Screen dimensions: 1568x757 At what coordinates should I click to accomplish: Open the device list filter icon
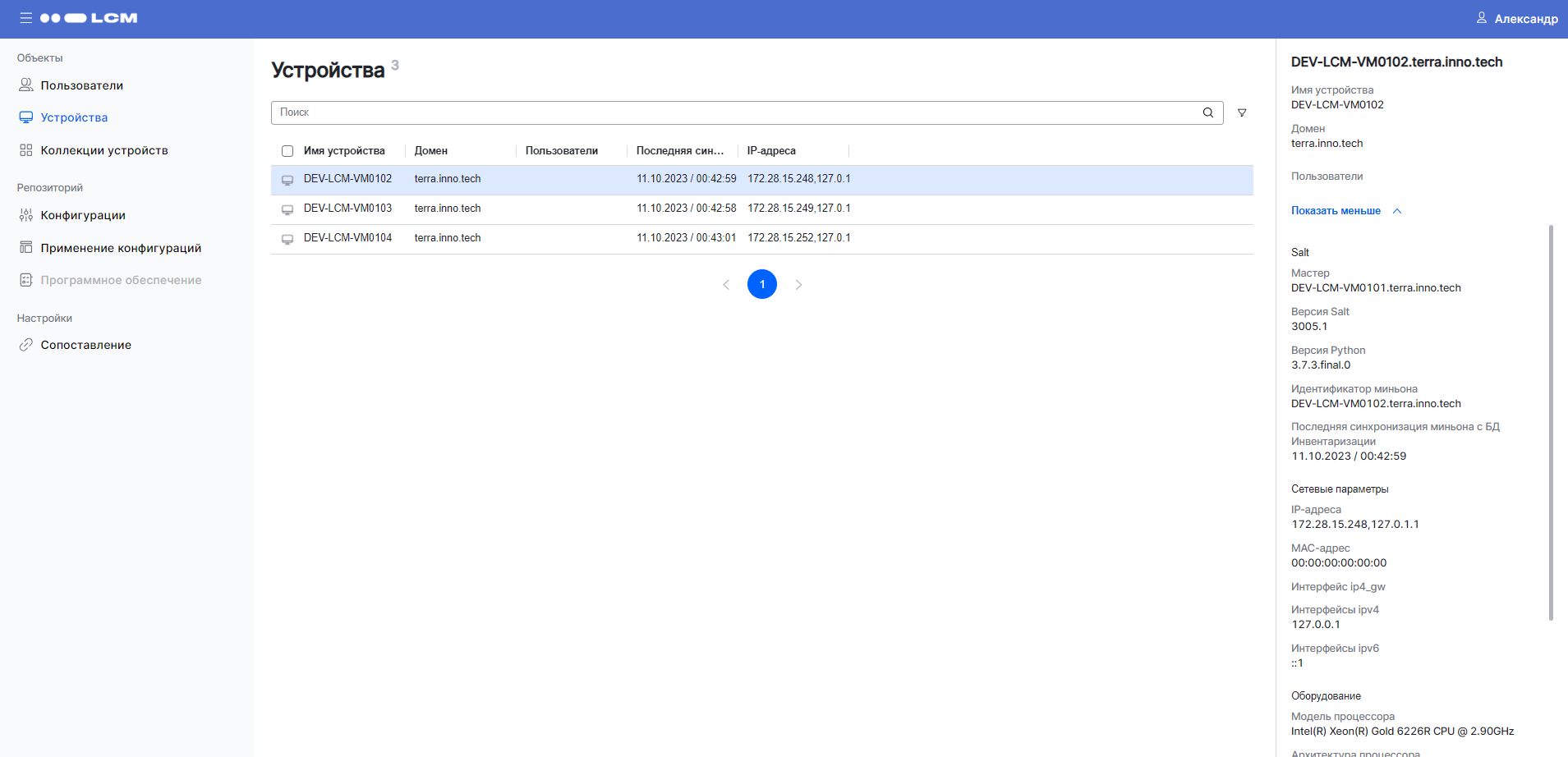point(1242,112)
